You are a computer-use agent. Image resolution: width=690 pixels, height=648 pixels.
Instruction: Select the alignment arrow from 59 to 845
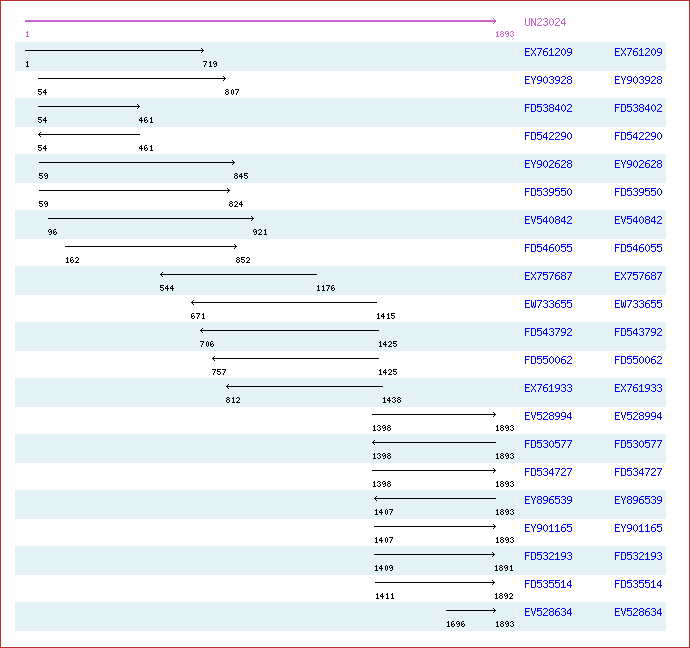[x=137, y=162]
